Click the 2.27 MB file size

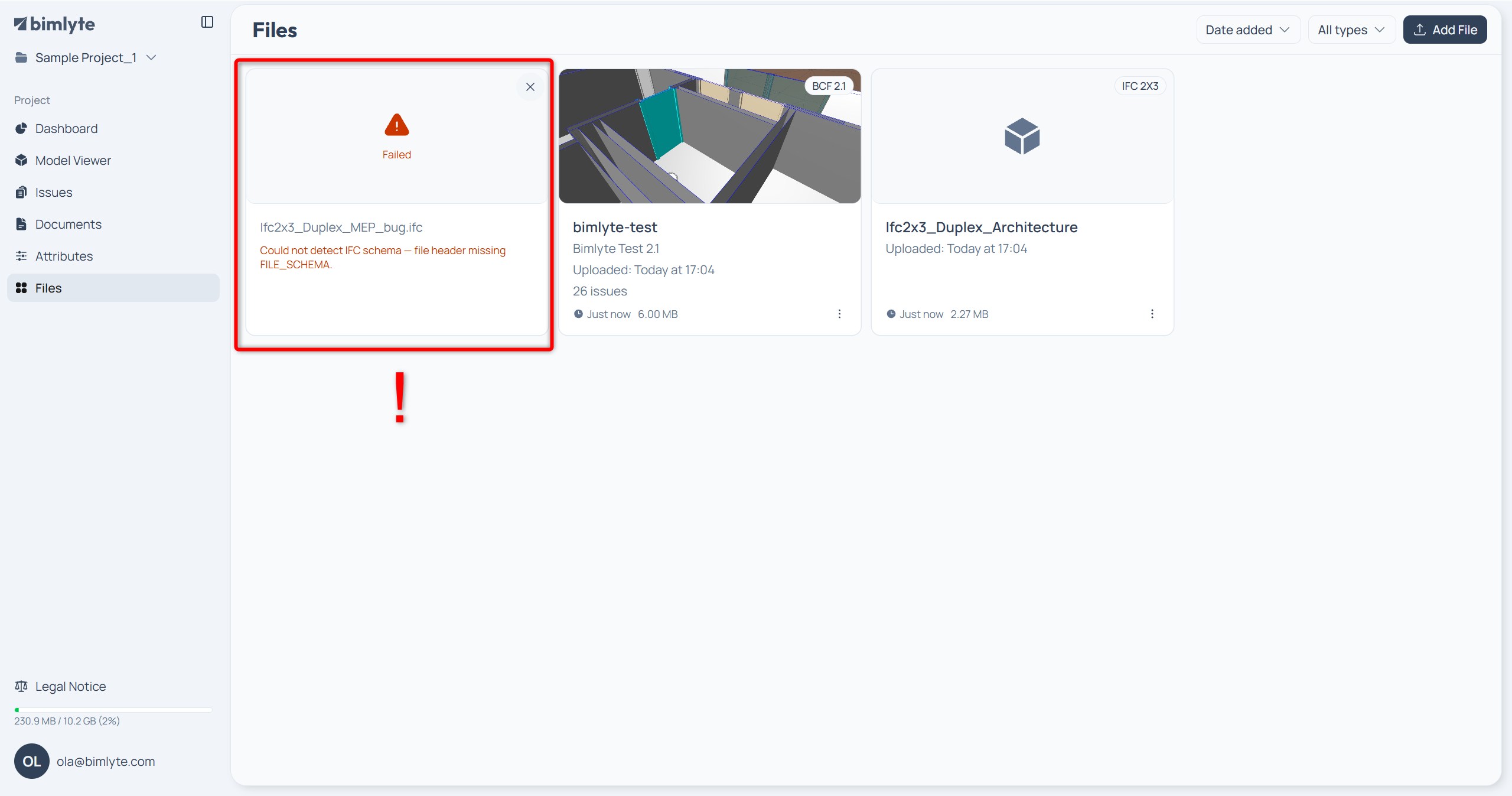point(969,314)
